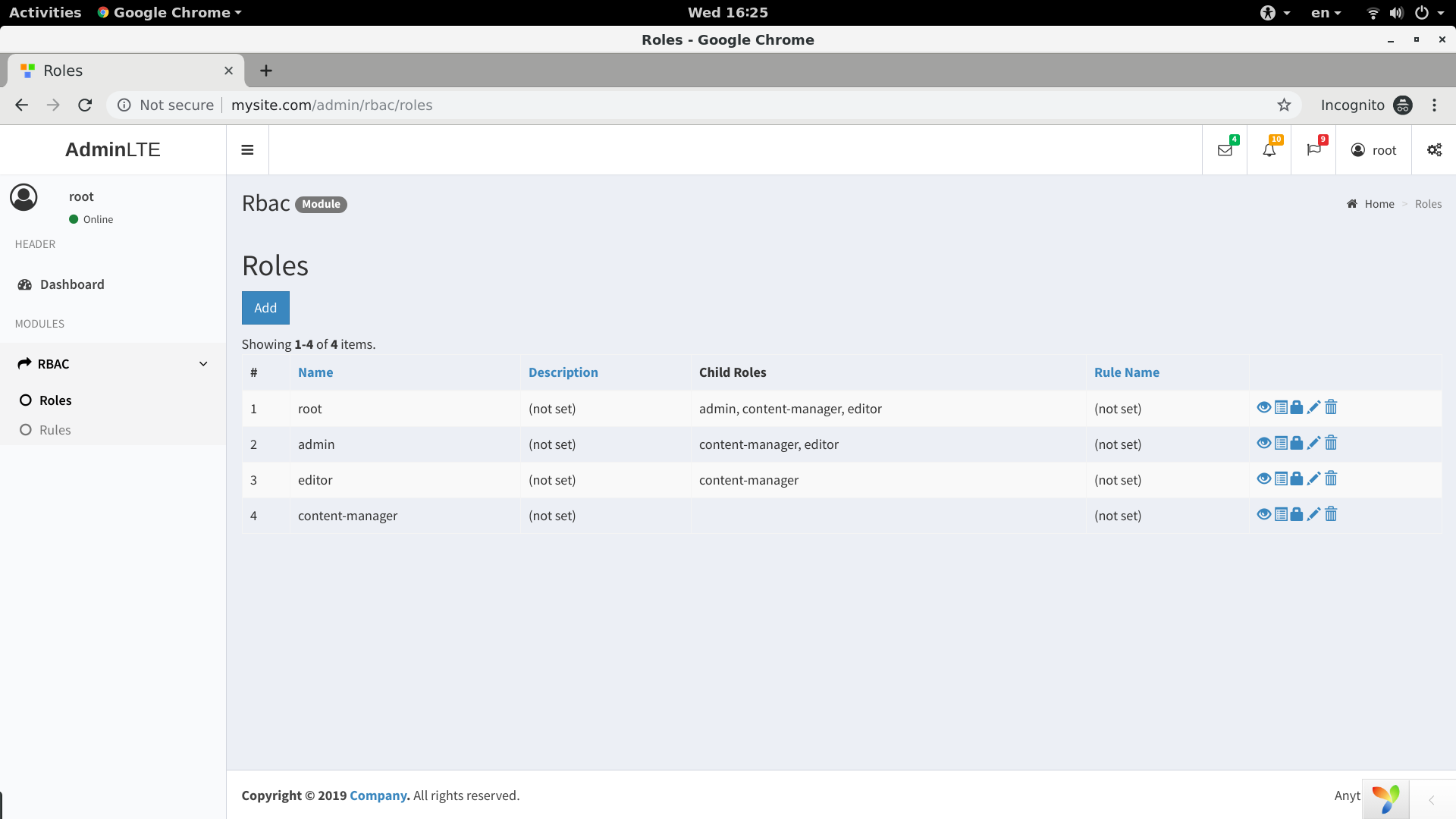Click the eye view icon for root role
This screenshot has height=819, width=1456.
(x=1263, y=407)
